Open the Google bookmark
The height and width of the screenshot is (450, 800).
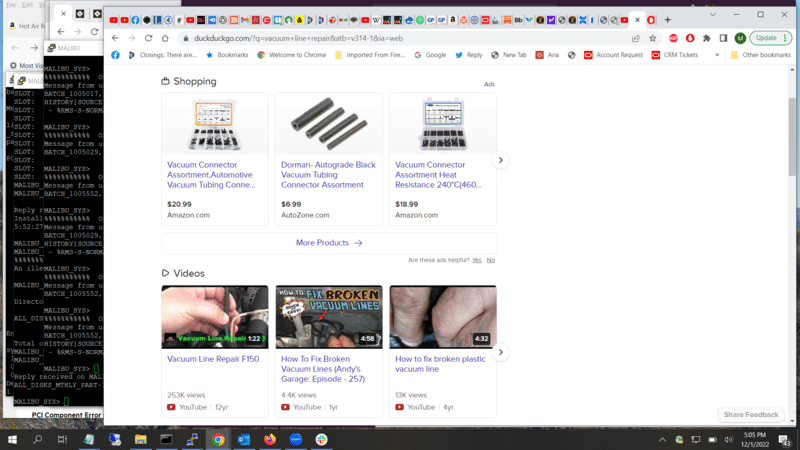coord(430,55)
